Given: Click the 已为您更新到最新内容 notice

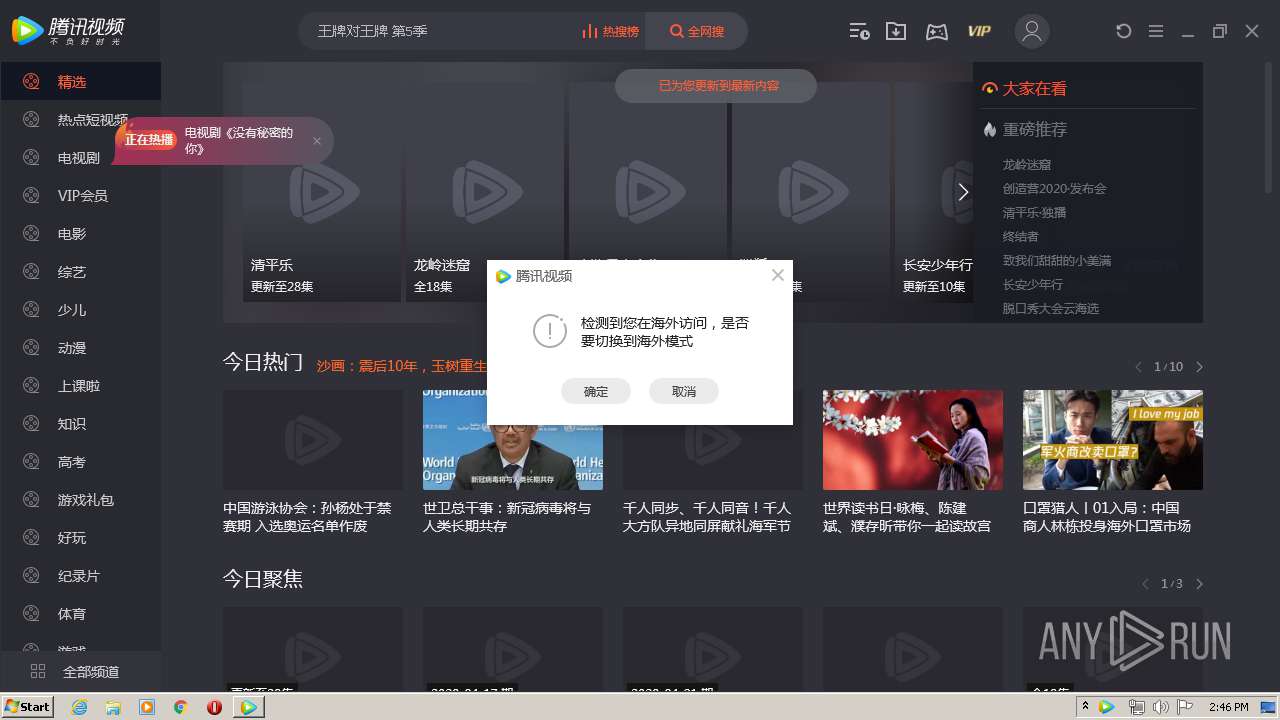Looking at the screenshot, I should click(716, 86).
